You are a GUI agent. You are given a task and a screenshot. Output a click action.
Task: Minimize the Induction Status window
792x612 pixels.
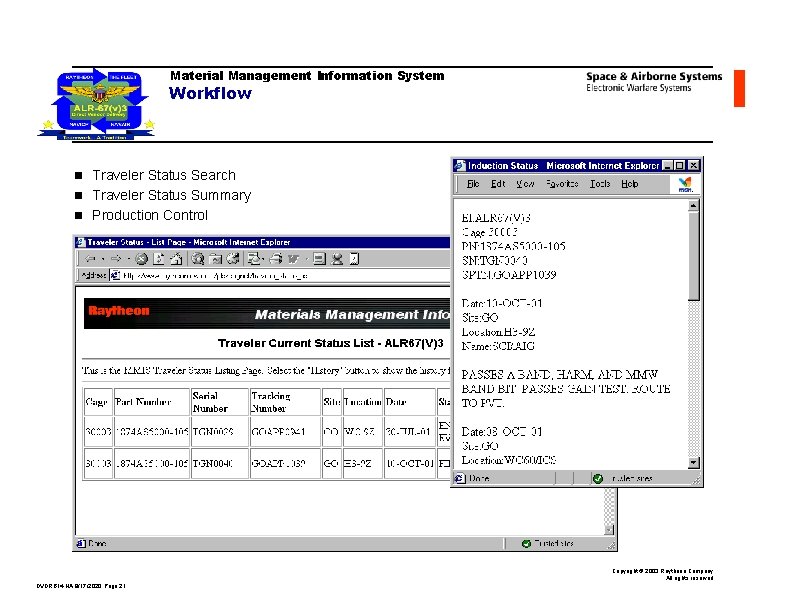668,166
